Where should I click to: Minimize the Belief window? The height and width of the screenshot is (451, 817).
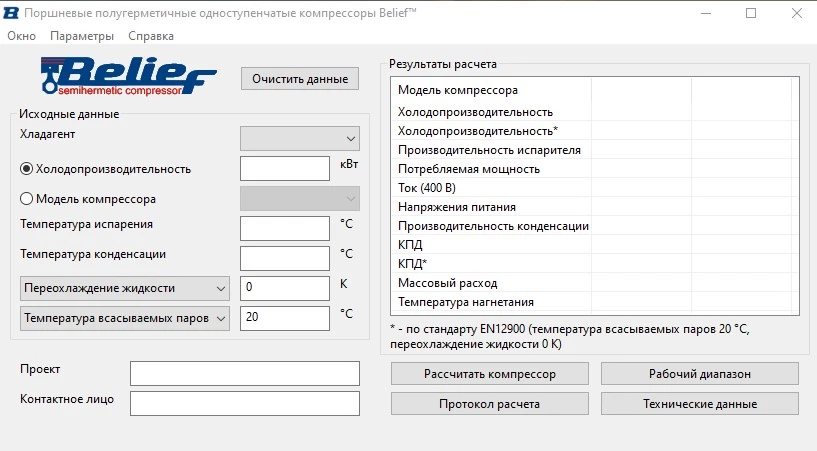pyautogui.click(x=706, y=13)
